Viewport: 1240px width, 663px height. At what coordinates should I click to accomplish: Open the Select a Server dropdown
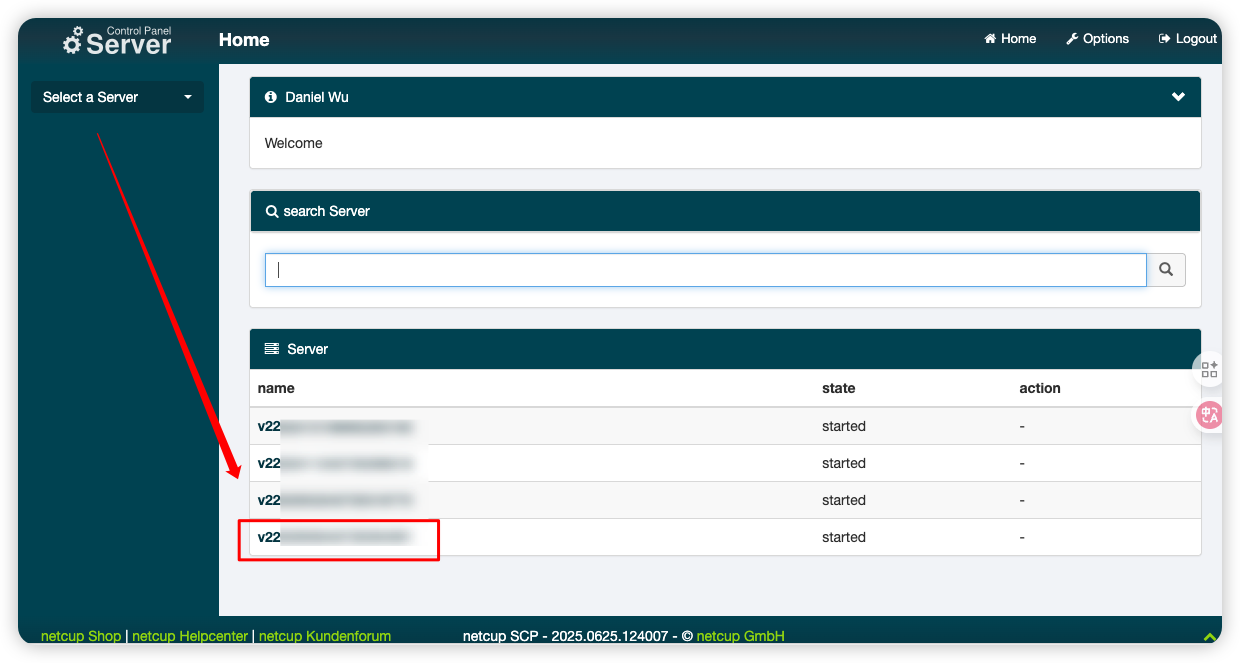[117, 97]
